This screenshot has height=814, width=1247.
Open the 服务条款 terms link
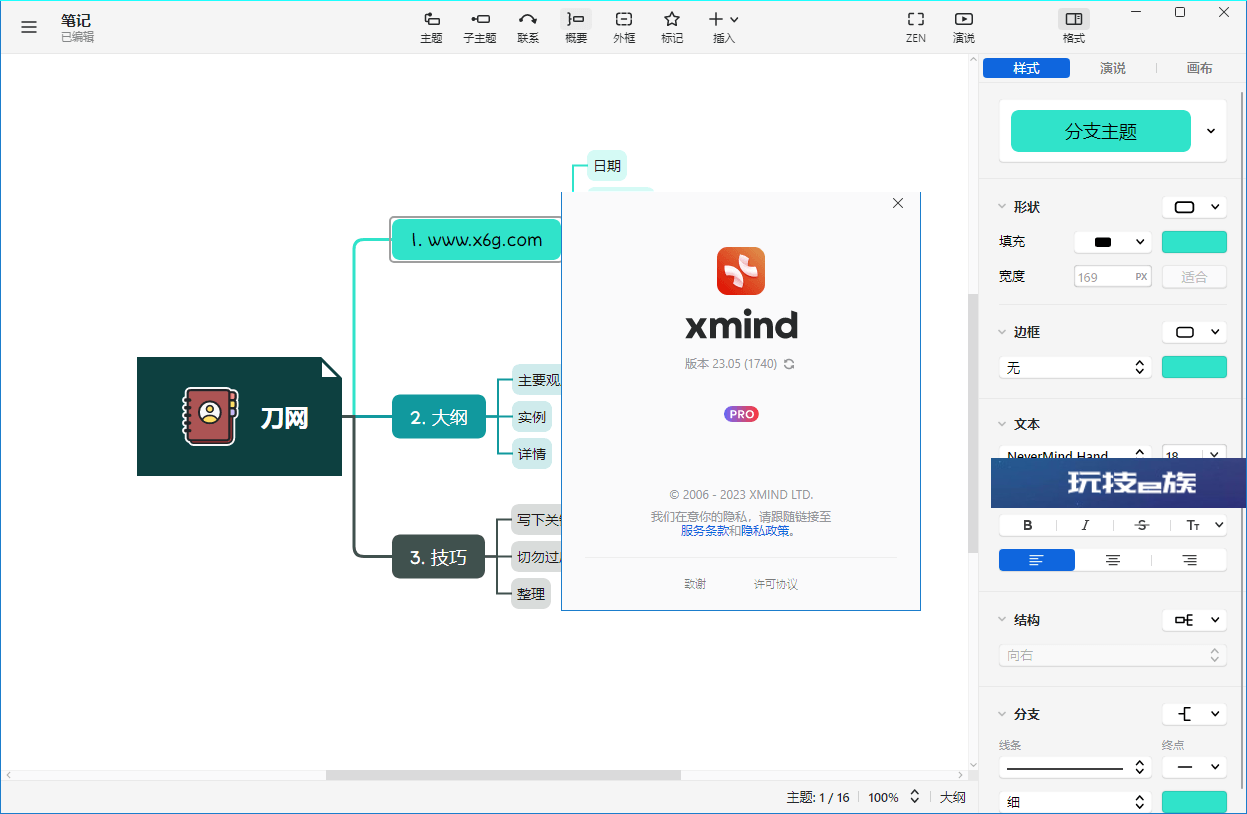(x=704, y=531)
